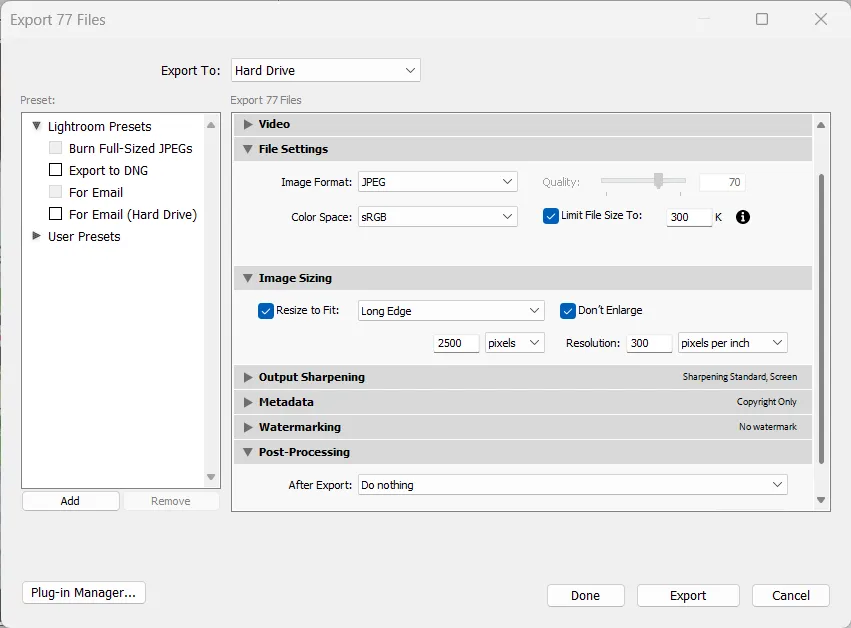Expand the Metadata section
Screen dimensions: 851x628
[x=248, y=402]
